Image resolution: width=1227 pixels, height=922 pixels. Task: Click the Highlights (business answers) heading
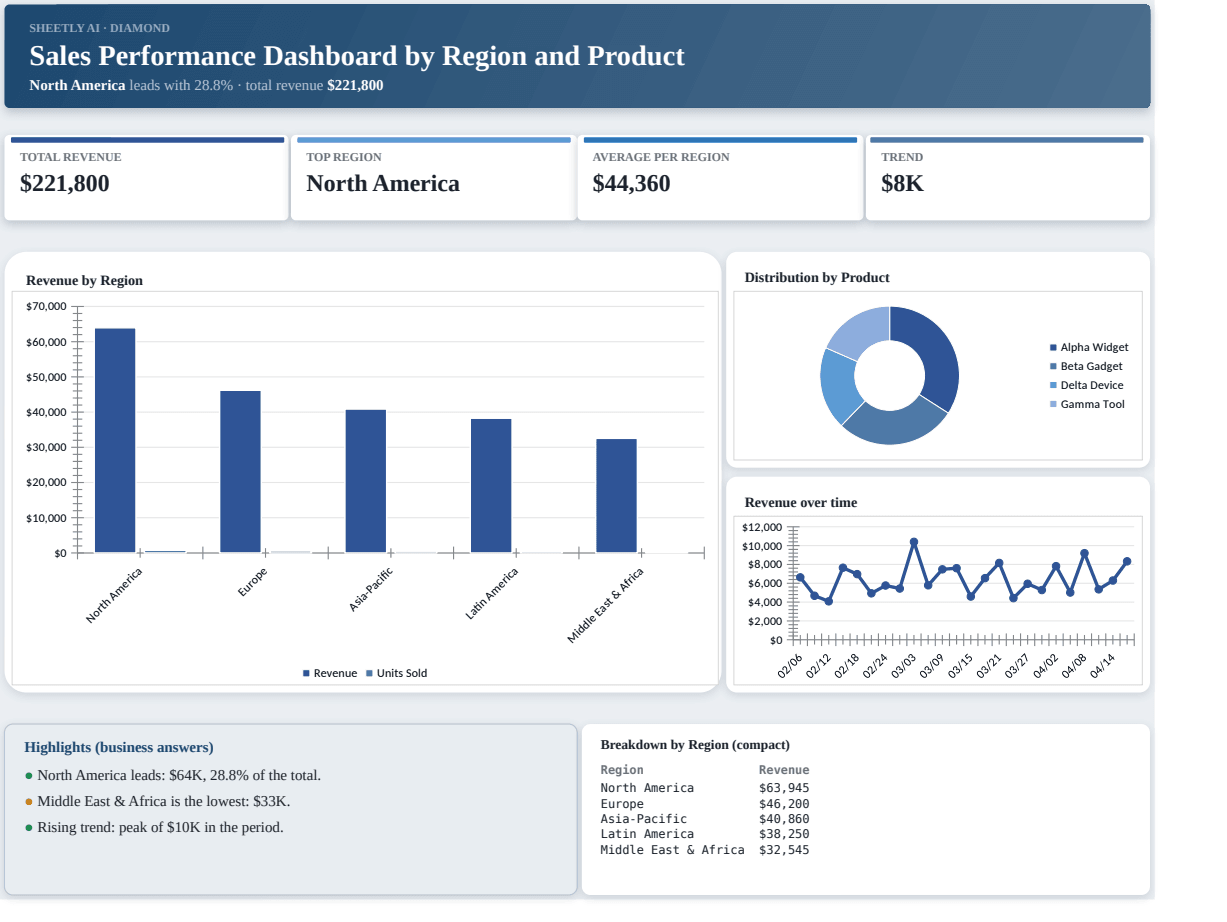coord(119,748)
